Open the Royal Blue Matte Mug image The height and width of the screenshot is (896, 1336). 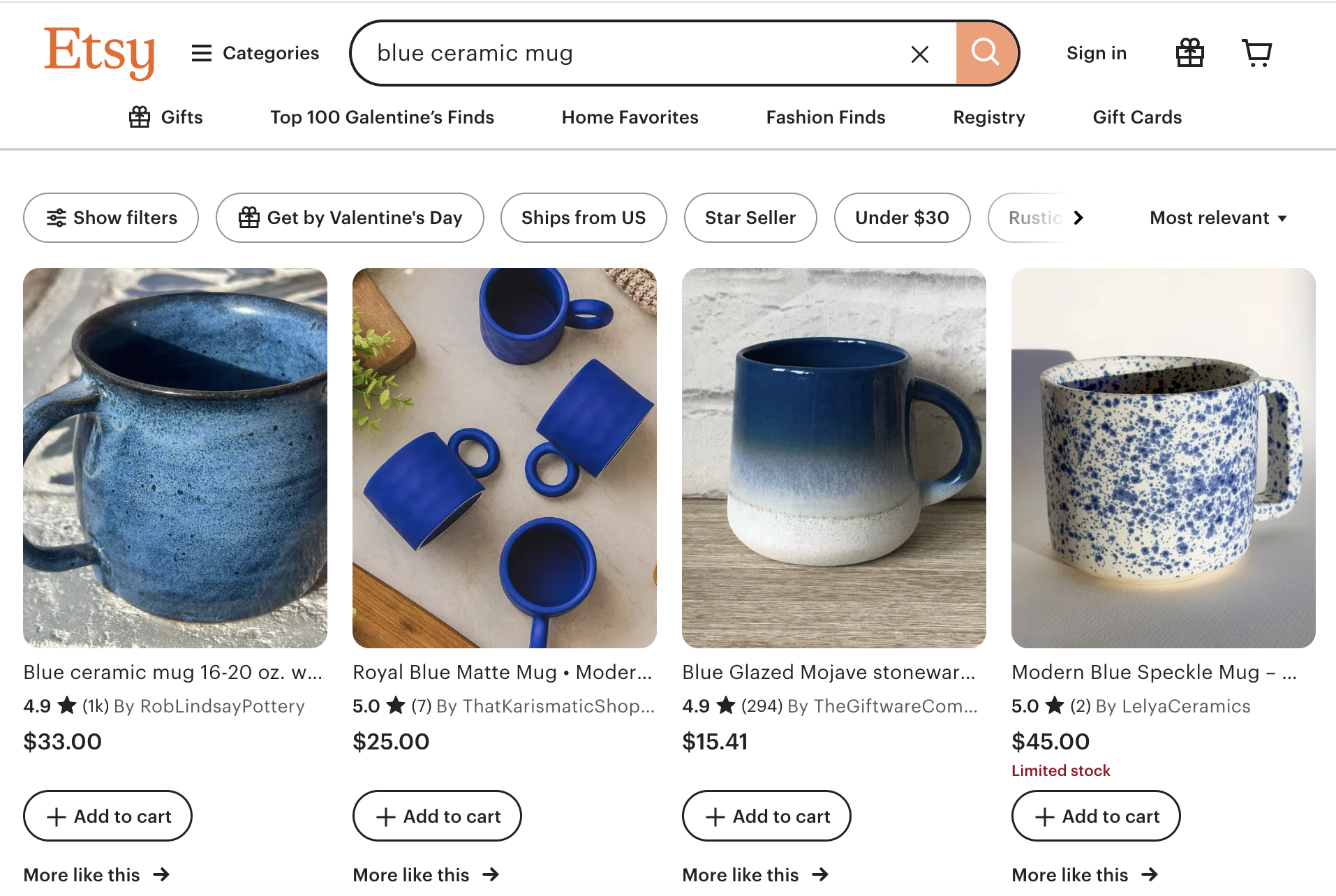pyautogui.click(x=504, y=458)
